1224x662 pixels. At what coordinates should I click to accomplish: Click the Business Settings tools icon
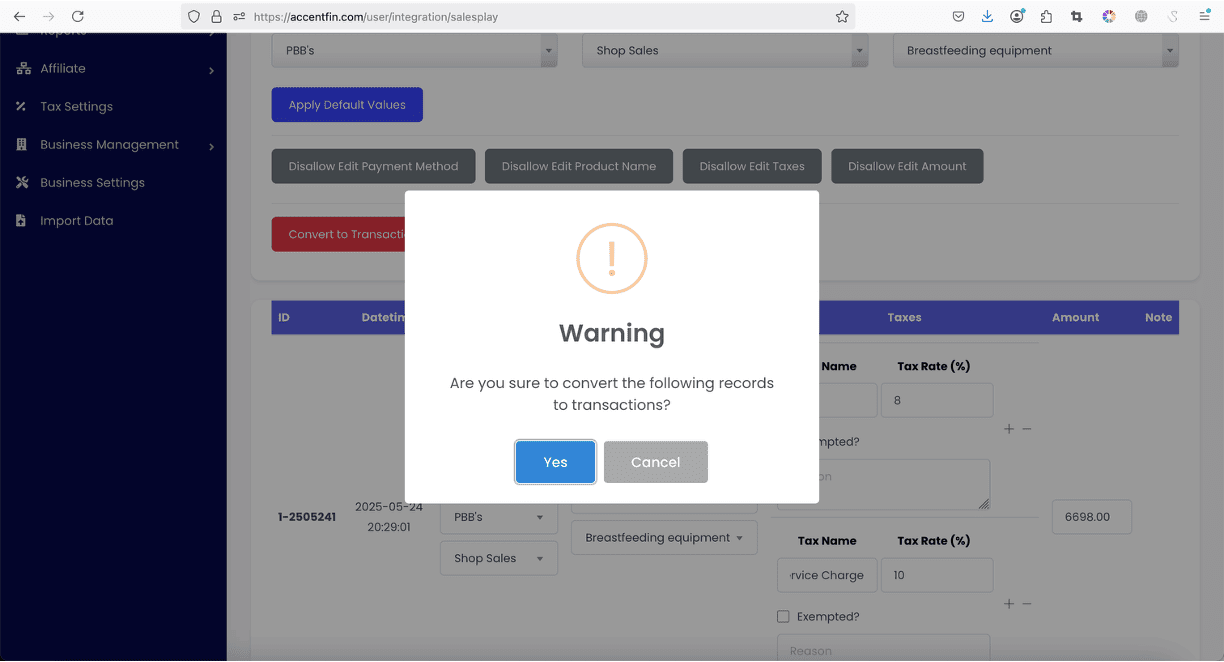tap(21, 183)
